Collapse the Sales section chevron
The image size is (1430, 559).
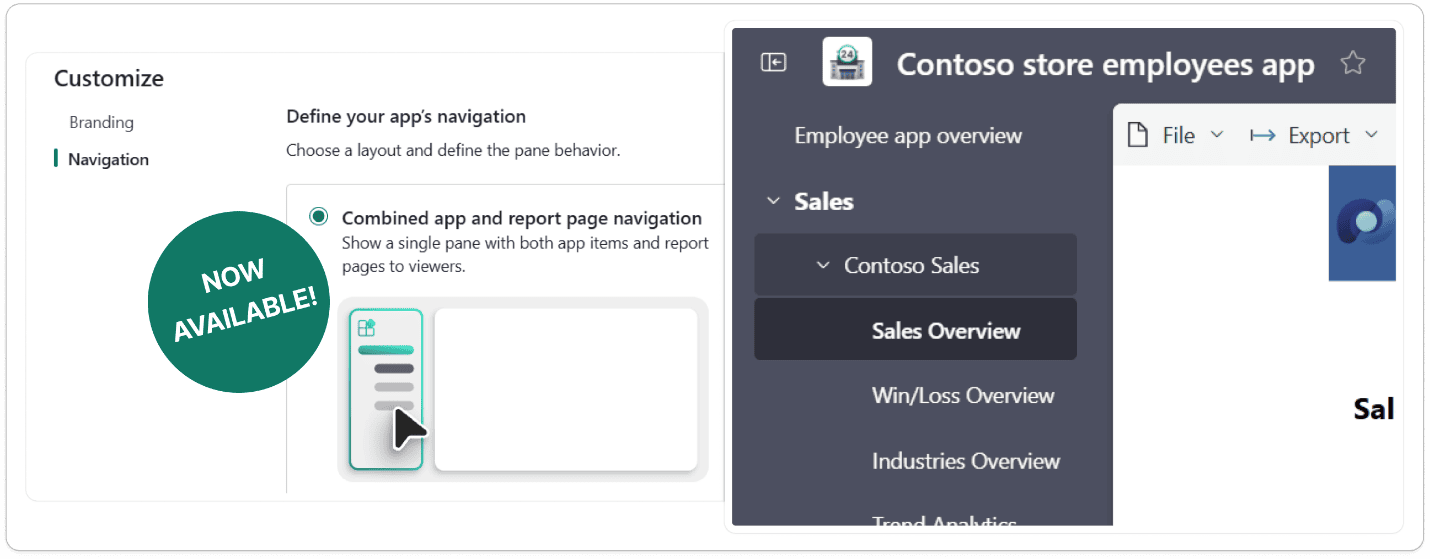(x=773, y=201)
